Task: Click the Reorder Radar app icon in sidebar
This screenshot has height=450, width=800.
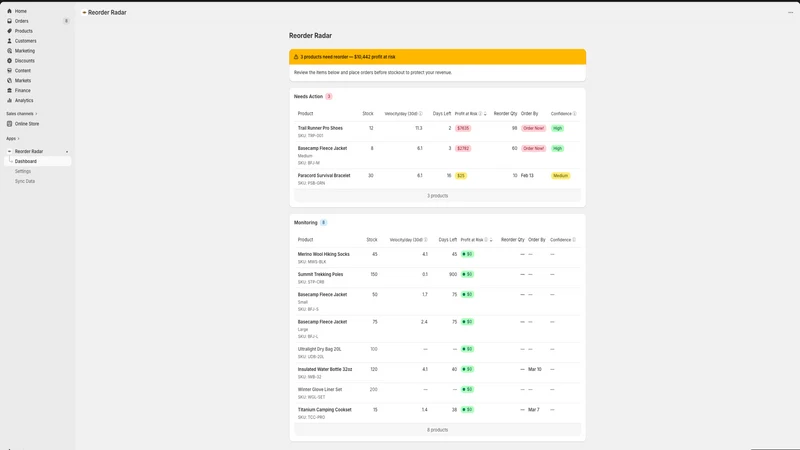Action: point(9,151)
